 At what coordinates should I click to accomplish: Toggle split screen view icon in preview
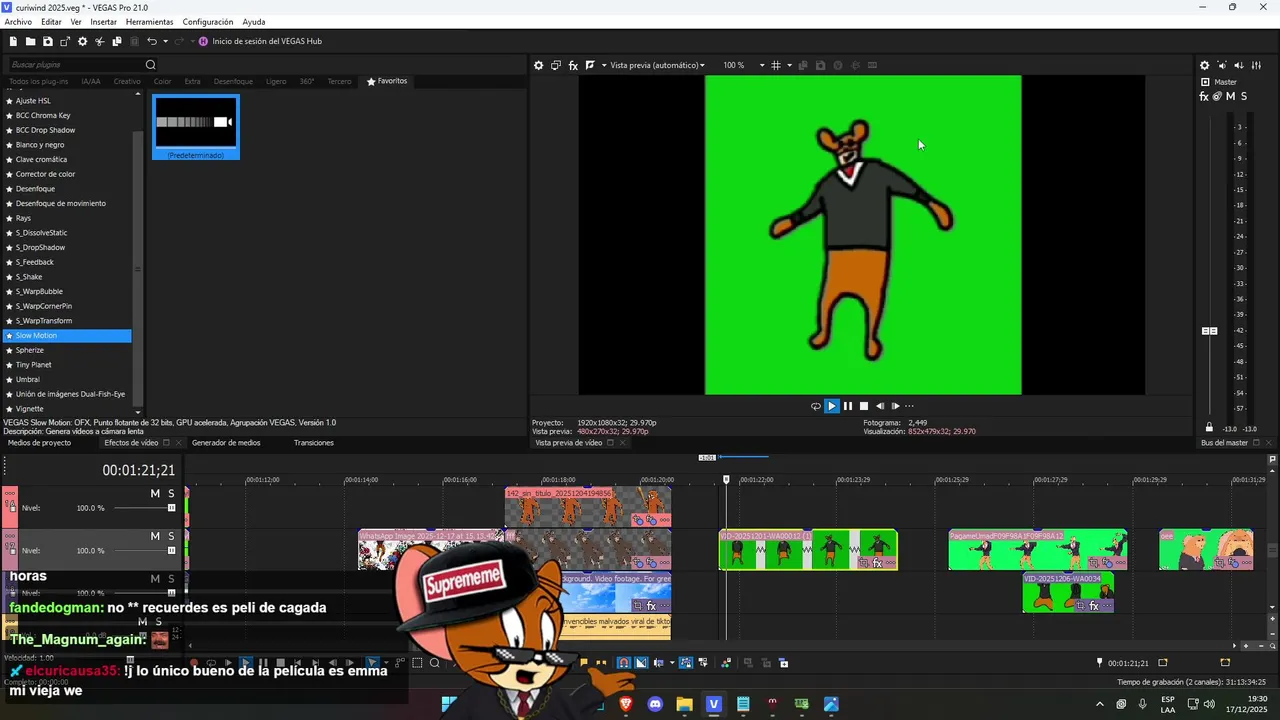coord(590,65)
